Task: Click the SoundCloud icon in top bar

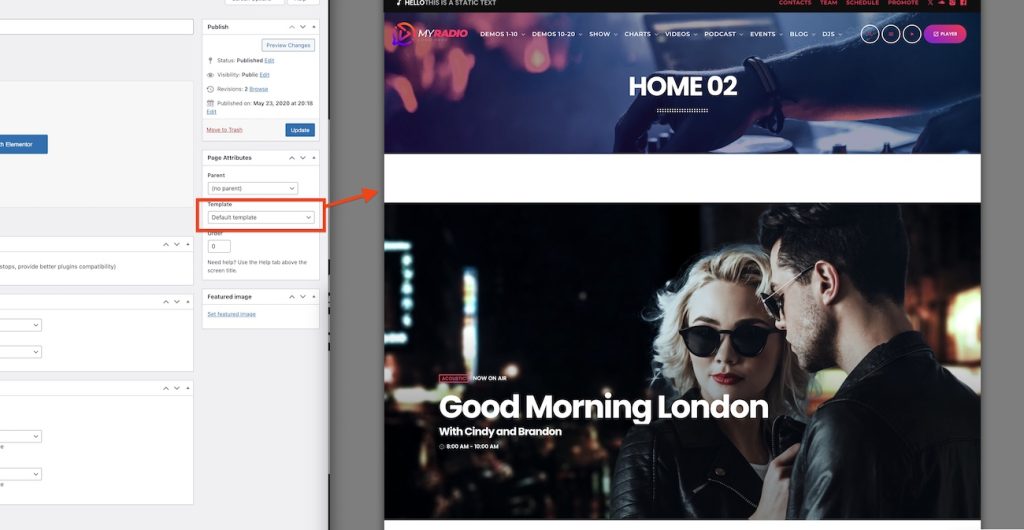Action: pyautogui.click(x=941, y=3)
